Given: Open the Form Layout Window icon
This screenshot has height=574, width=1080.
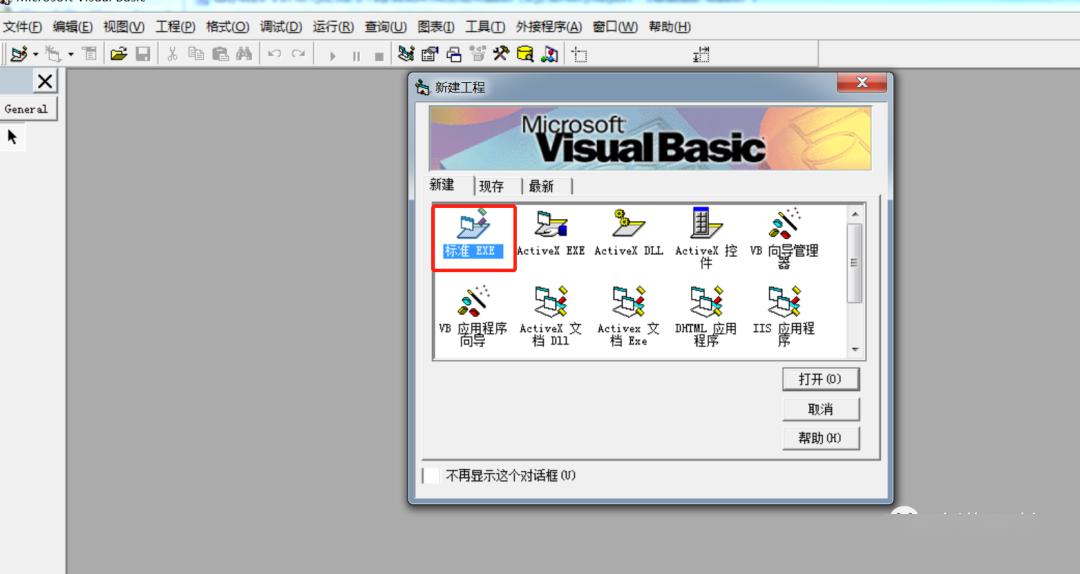Looking at the screenshot, I should 454,54.
